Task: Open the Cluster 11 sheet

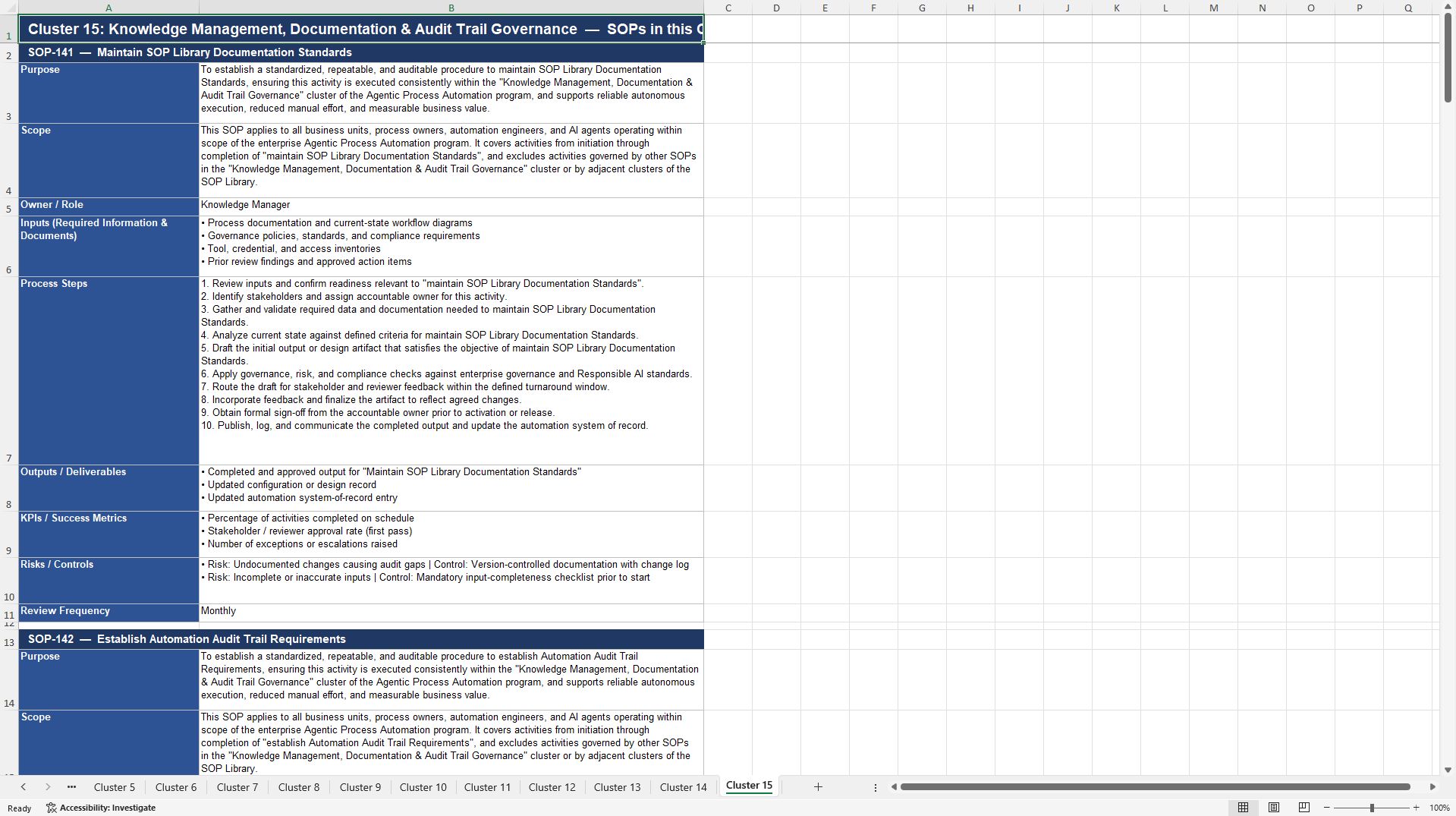Action: point(488,787)
